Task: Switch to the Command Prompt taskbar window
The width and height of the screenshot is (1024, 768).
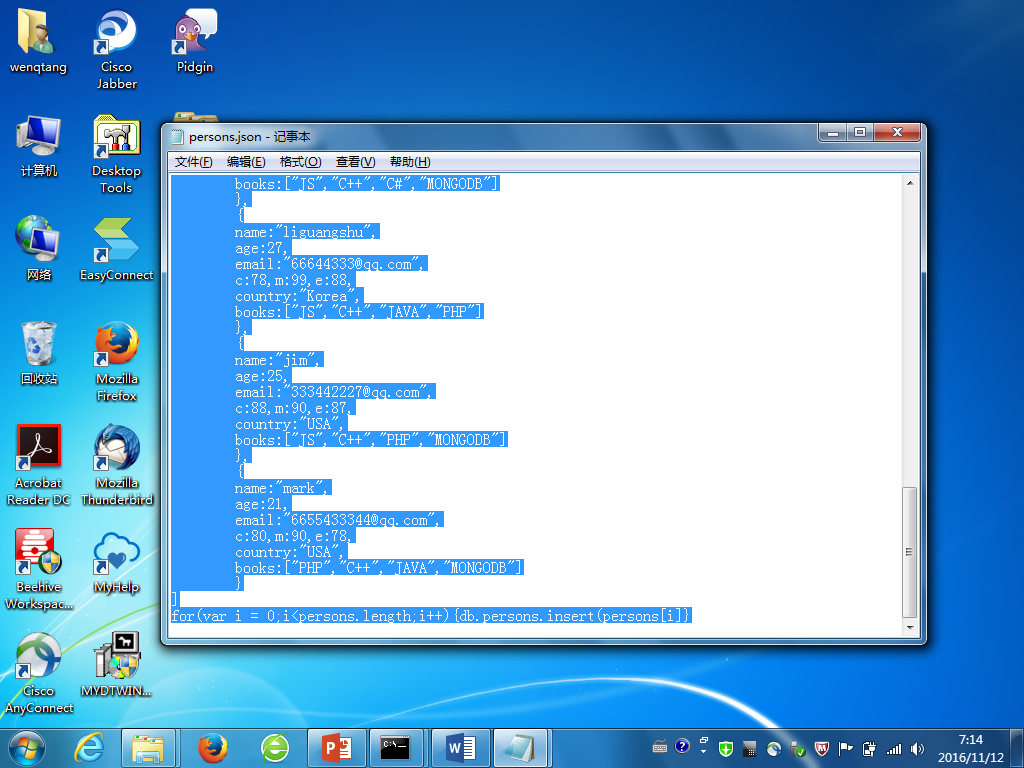Action: click(x=396, y=748)
